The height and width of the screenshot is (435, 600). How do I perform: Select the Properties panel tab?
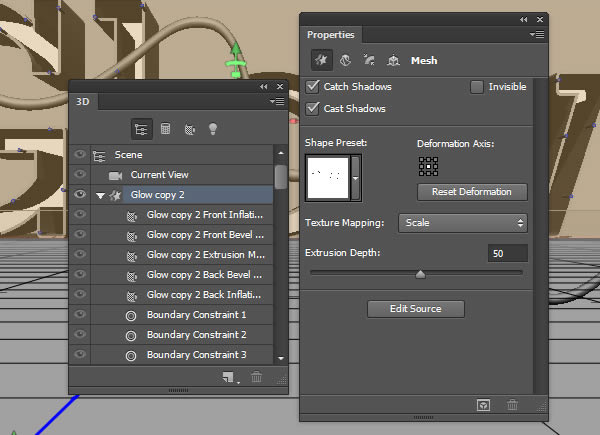click(x=331, y=35)
